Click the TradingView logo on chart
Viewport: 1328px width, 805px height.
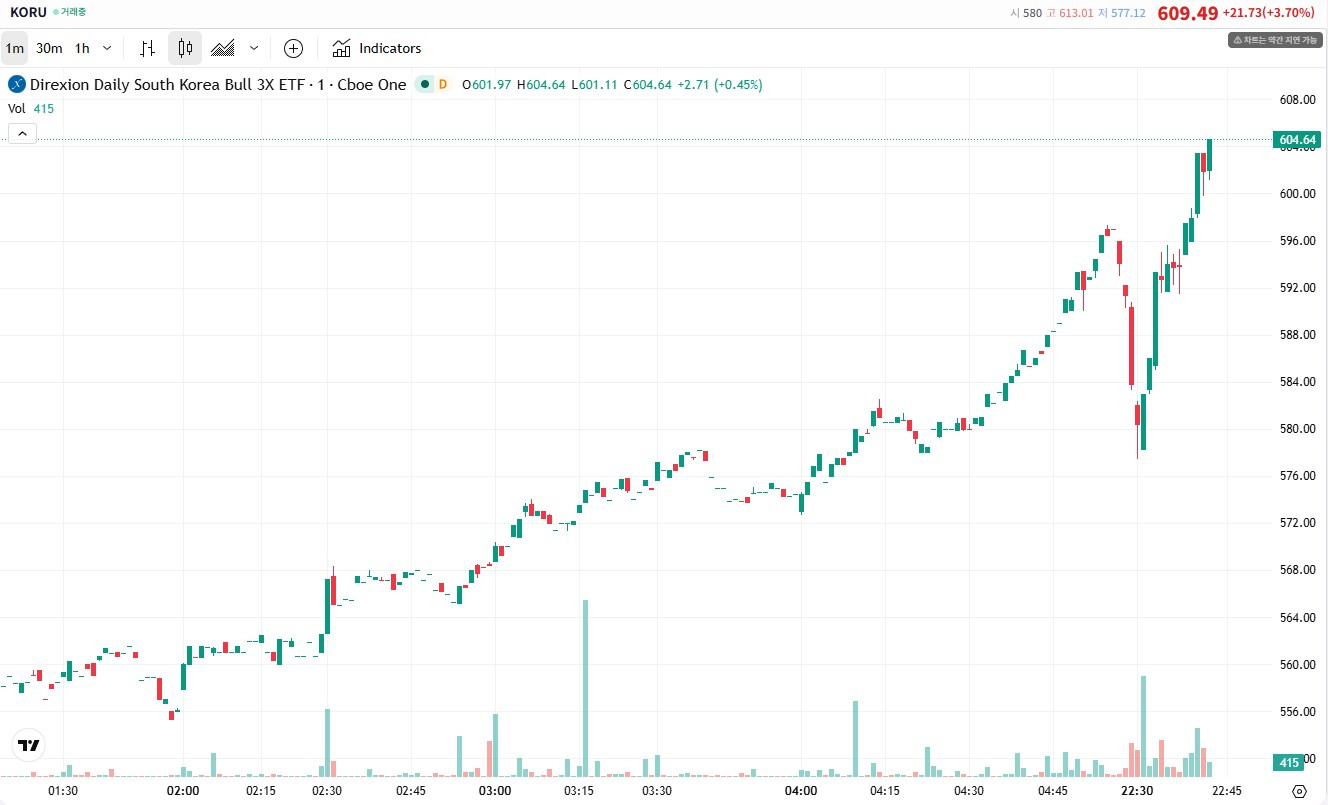click(x=28, y=745)
